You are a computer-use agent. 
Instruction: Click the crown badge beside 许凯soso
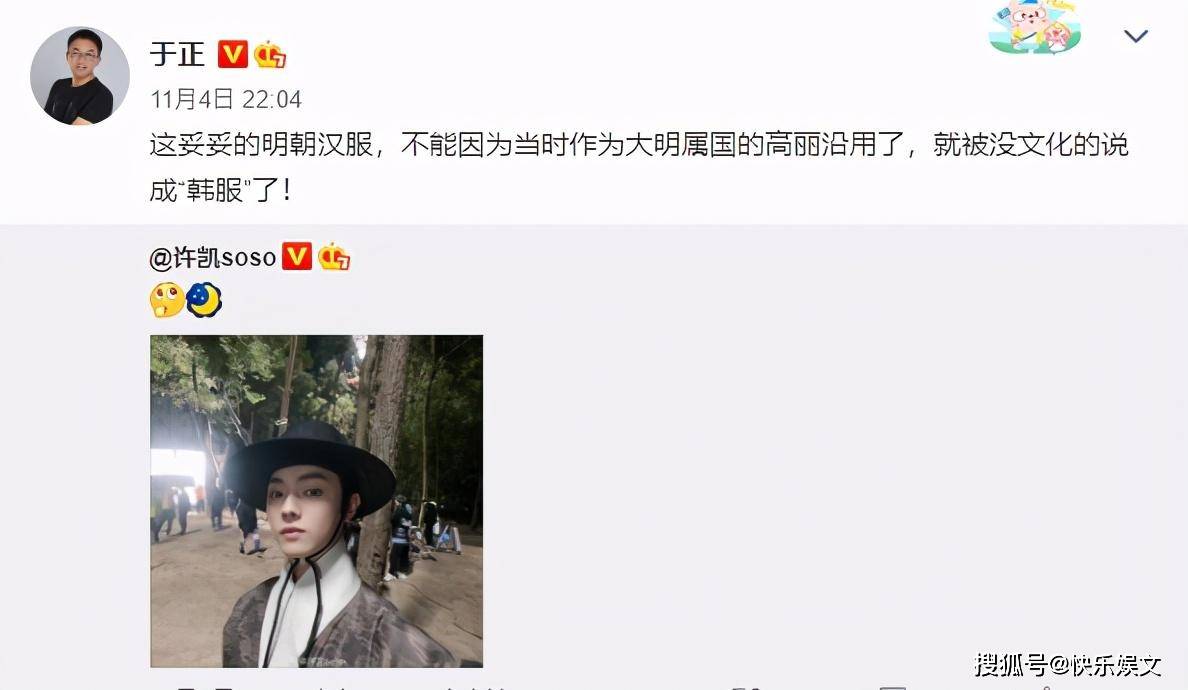(333, 257)
